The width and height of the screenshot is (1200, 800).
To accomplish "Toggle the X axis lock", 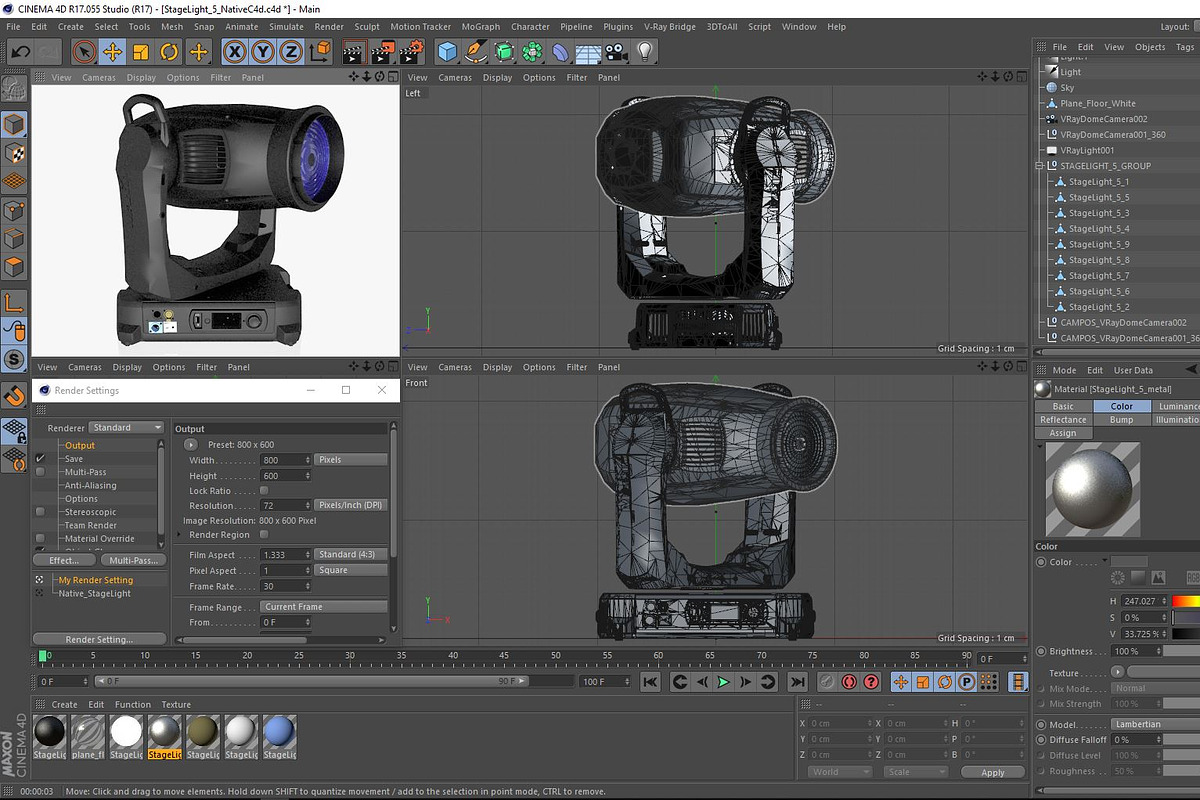I will [235, 51].
